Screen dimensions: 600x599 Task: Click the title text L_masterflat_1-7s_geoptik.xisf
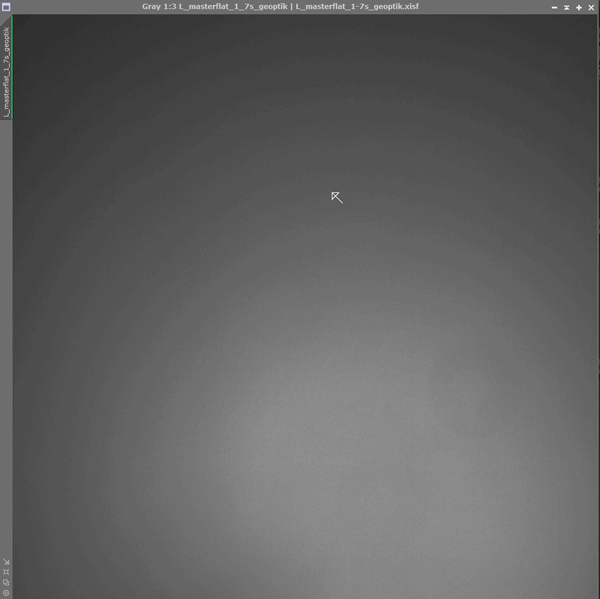coord(357,7)
